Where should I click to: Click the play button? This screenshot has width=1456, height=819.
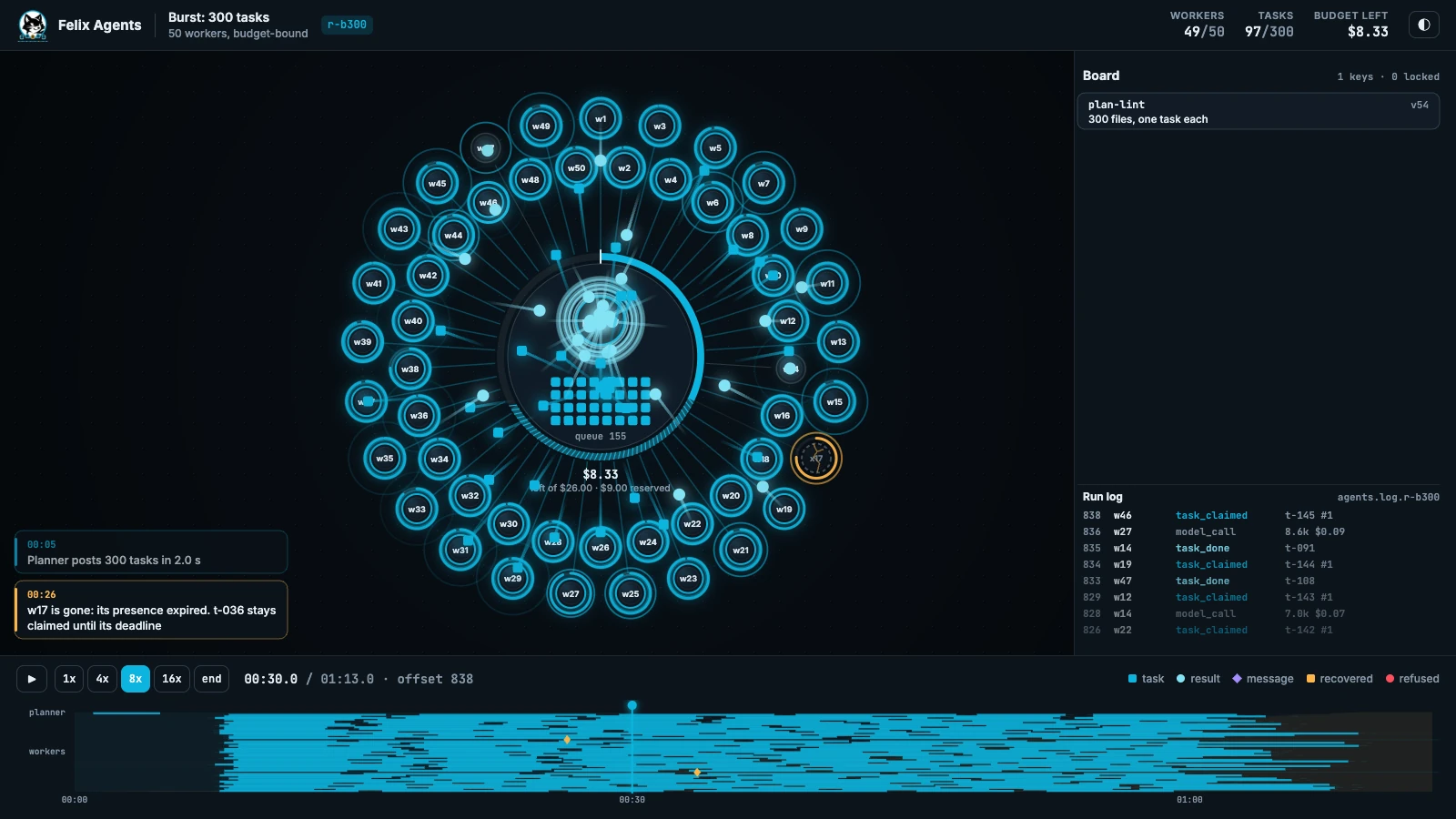point(32,679)
